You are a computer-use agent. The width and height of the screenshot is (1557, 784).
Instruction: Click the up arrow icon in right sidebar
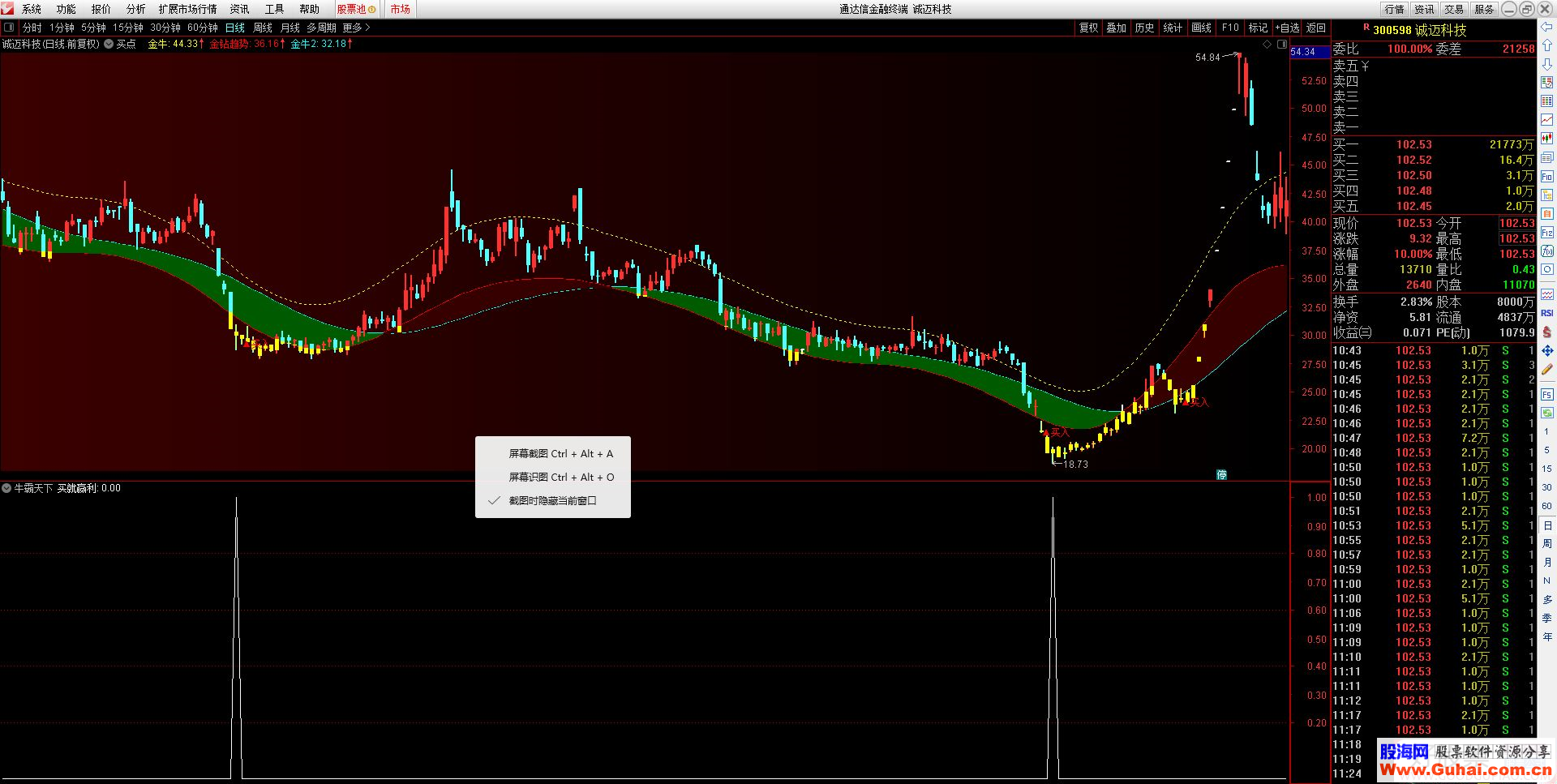[x=1547, y=46]
